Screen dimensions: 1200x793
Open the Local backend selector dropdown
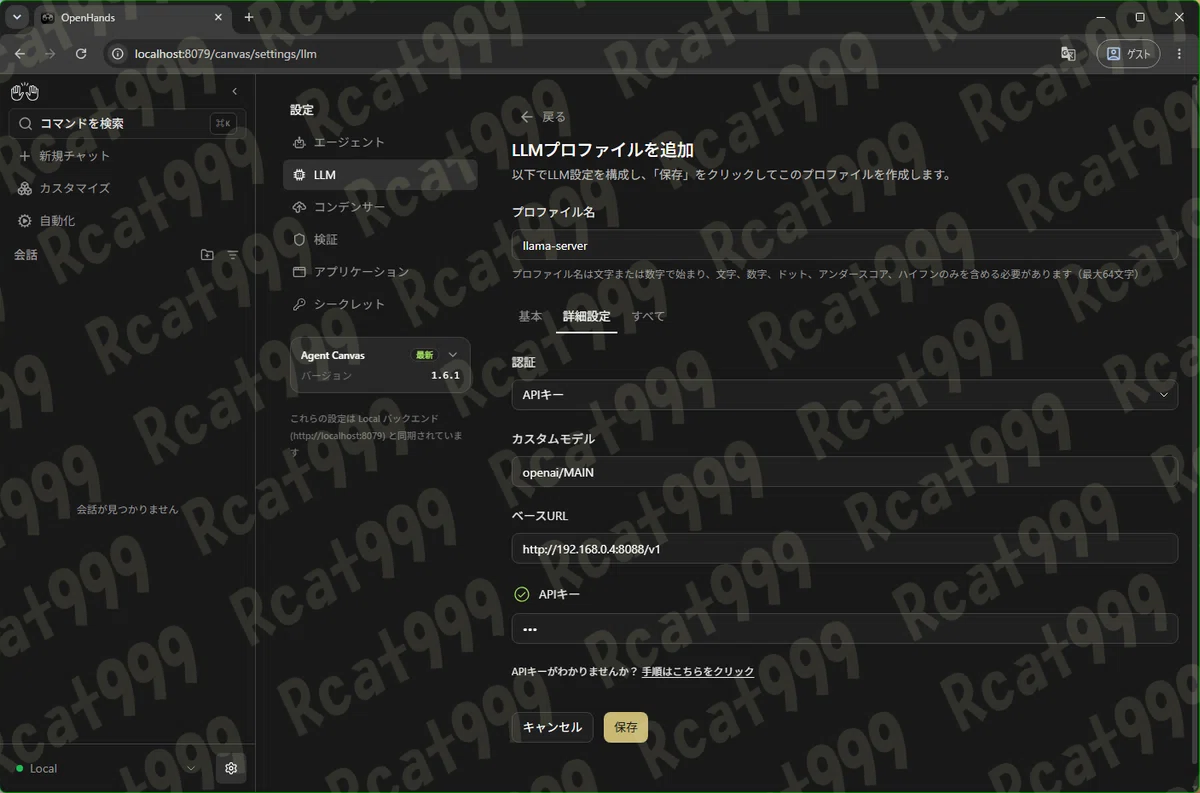point(105,768)
